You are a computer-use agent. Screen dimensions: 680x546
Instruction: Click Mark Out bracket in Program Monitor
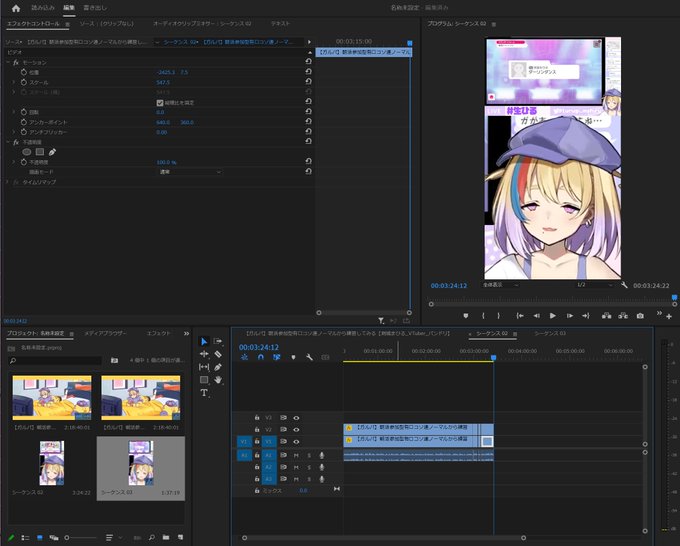pyautogui.click(x=499, y=316)
